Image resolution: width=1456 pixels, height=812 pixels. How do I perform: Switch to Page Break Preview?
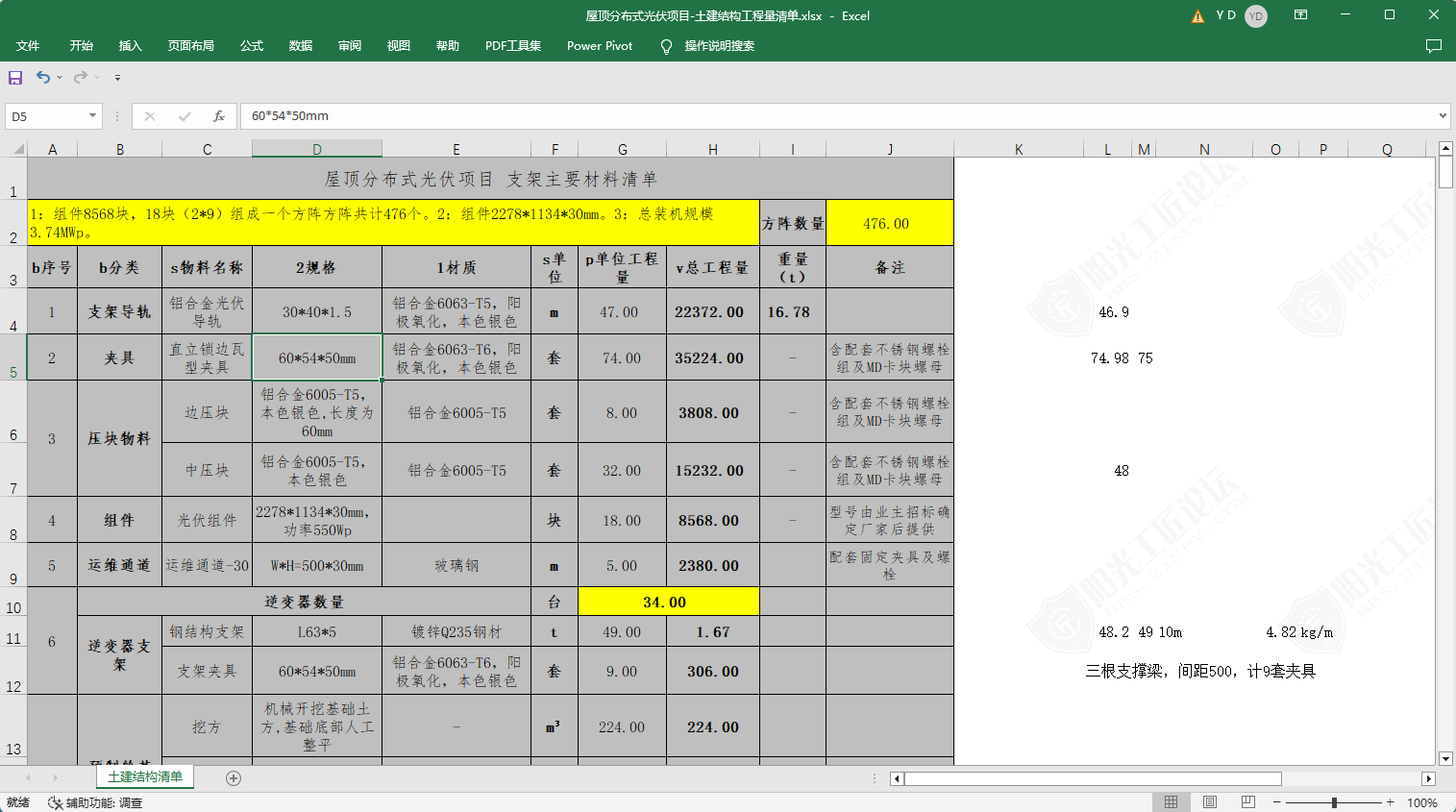(x=1248, y=802)
